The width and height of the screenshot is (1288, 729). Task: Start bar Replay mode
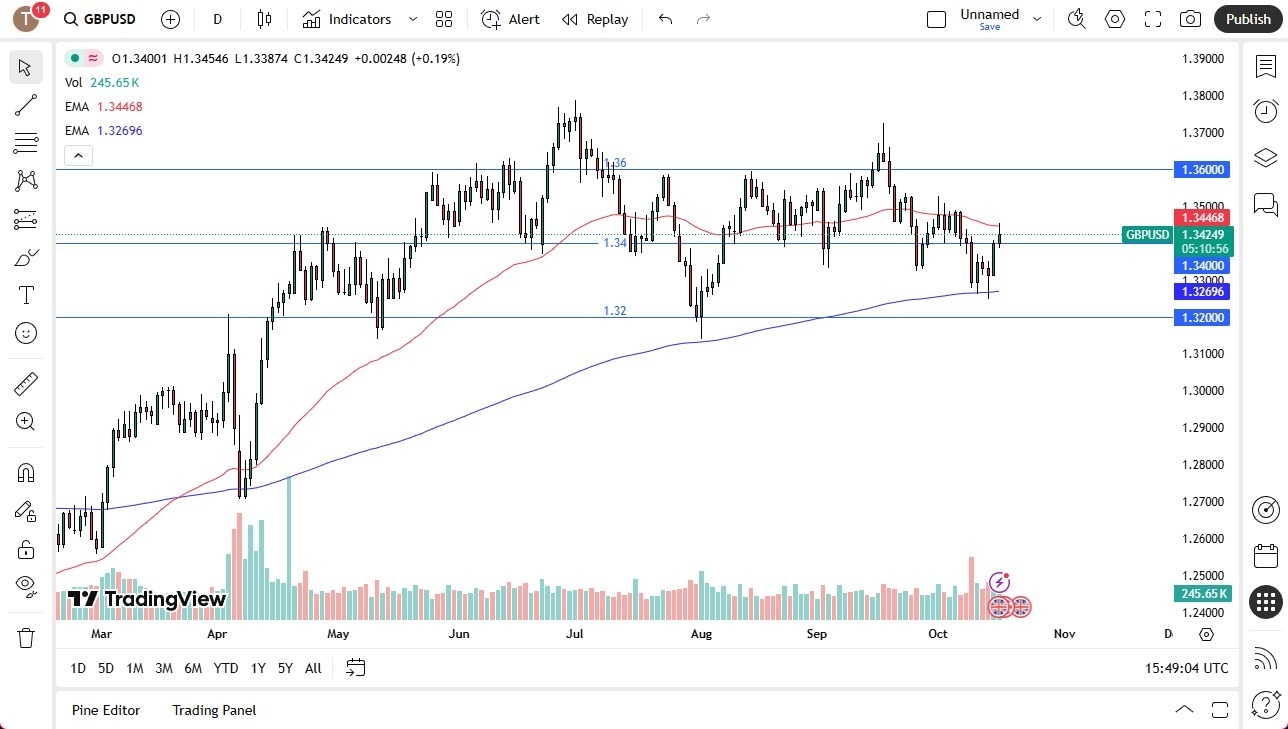594,19
